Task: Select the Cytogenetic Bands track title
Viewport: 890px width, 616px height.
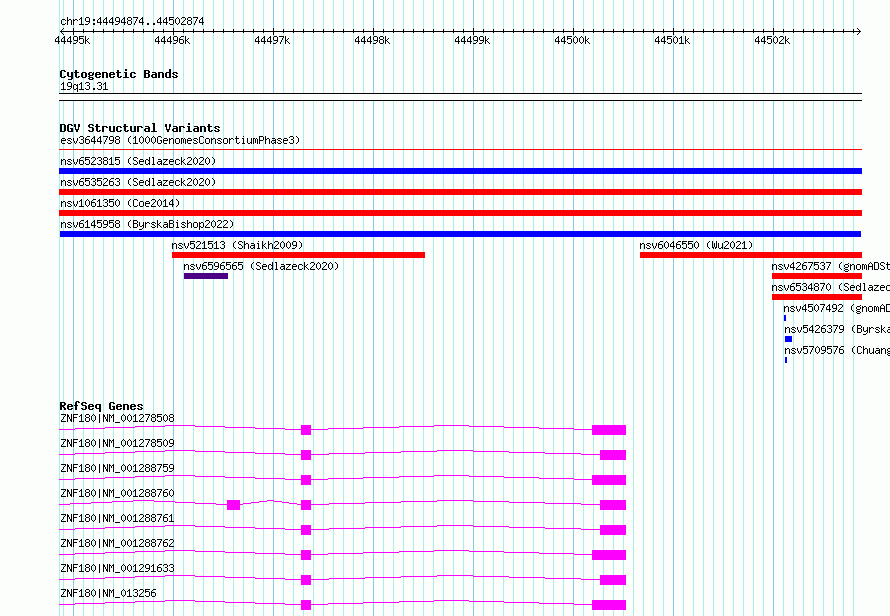Action: point(119,74)
